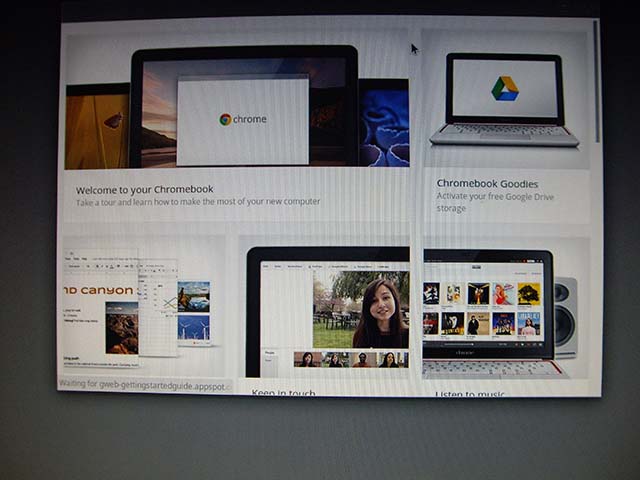
Task: Open the Chromebook Goodies heading
Action: [487, 184]
